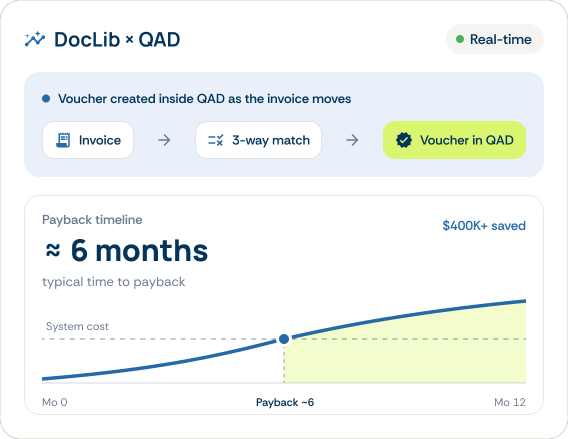Click the invoice document icon
The image size is (568, 439).
(x=63, y=140)
